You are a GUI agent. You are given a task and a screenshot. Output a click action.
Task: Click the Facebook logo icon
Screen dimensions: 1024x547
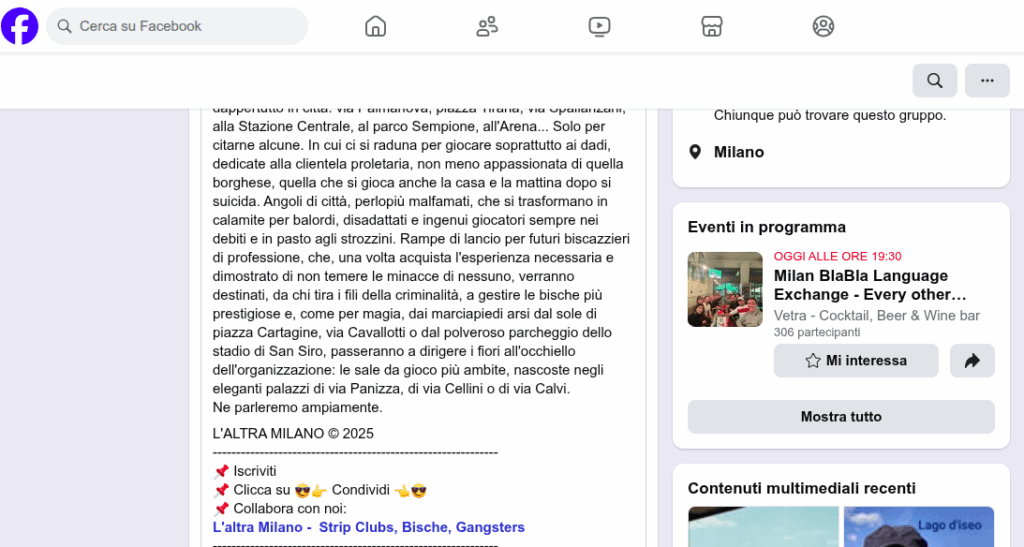click(20, 26)
